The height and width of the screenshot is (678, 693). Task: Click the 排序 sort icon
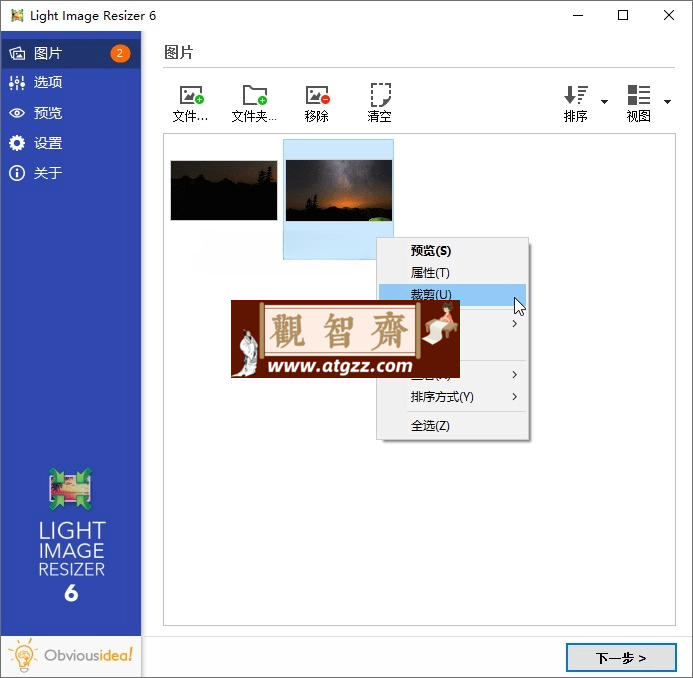coord(575,104)
